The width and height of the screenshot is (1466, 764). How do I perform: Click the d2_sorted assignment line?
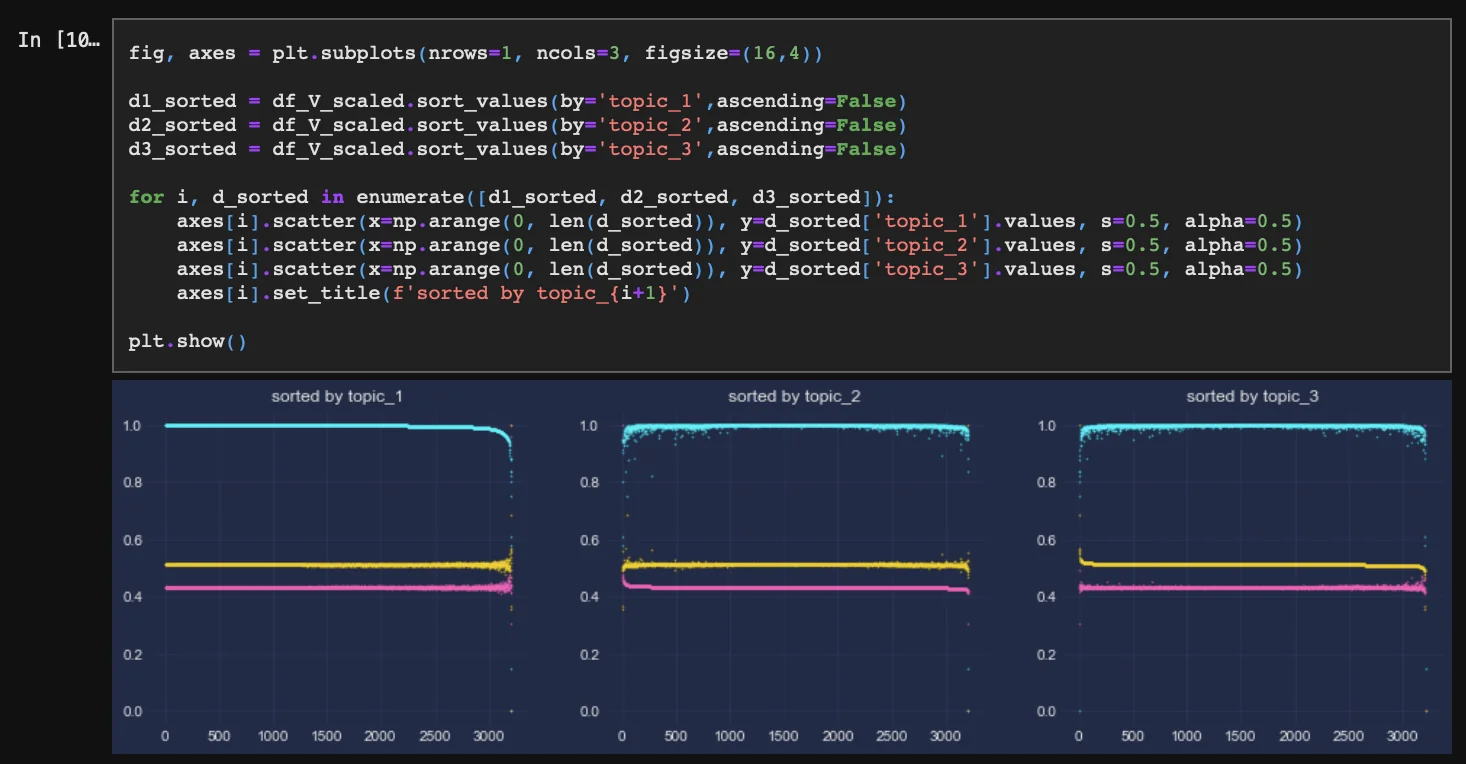pos(517,125)
